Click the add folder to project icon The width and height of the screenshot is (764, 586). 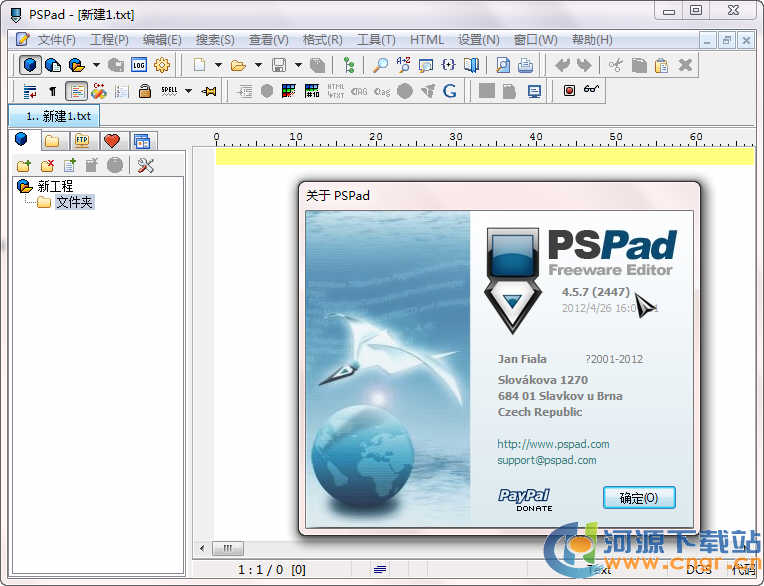tap(24, 165)
